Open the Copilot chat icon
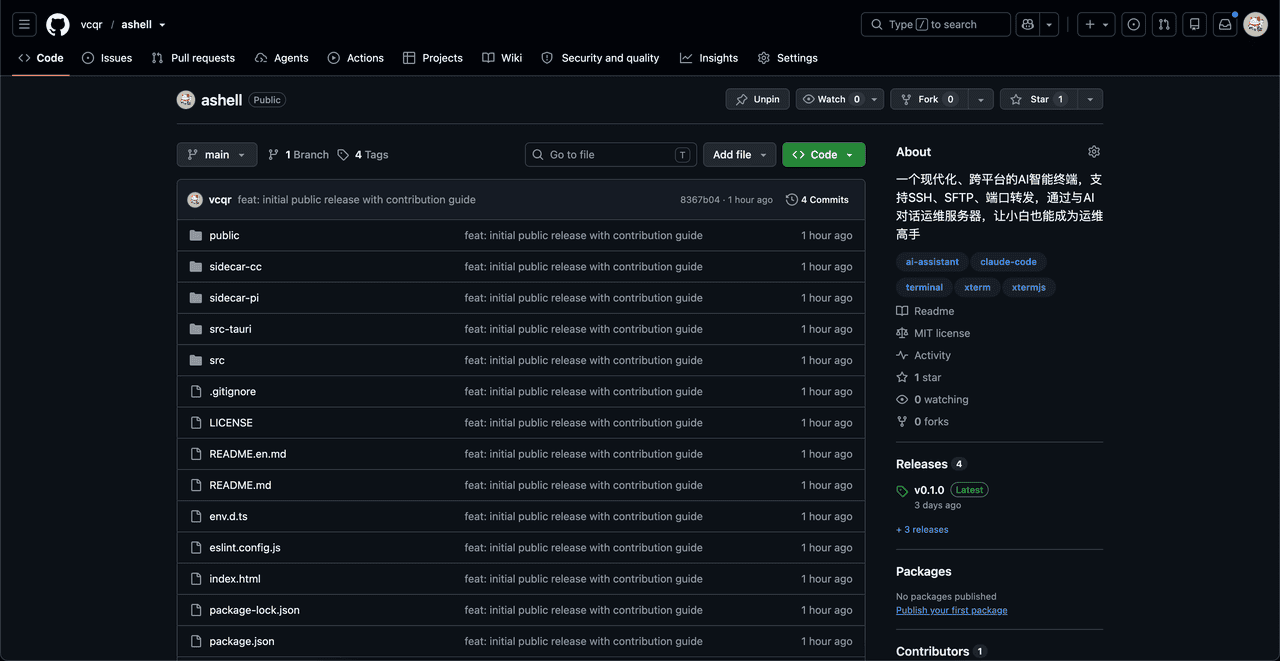Viewport: 1280px width, 661px height. [x=1027, y=25]
